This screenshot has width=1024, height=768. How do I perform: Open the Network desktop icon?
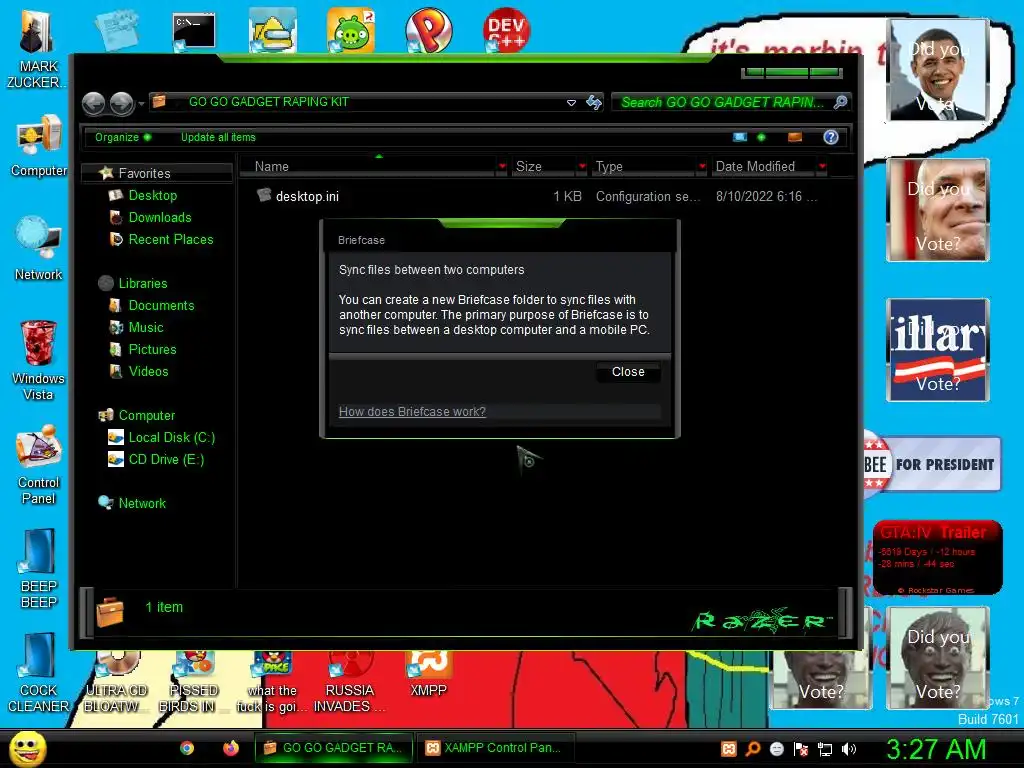(38, 247)
